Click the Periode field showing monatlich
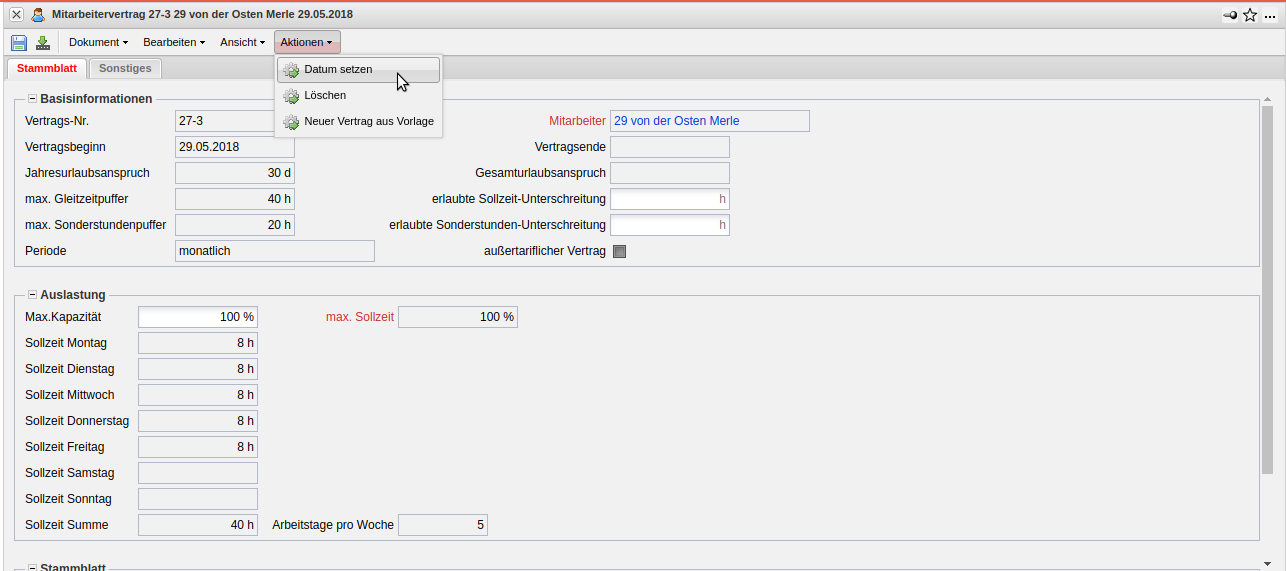This screenshot has height=571, width=1286. [275, 251]
